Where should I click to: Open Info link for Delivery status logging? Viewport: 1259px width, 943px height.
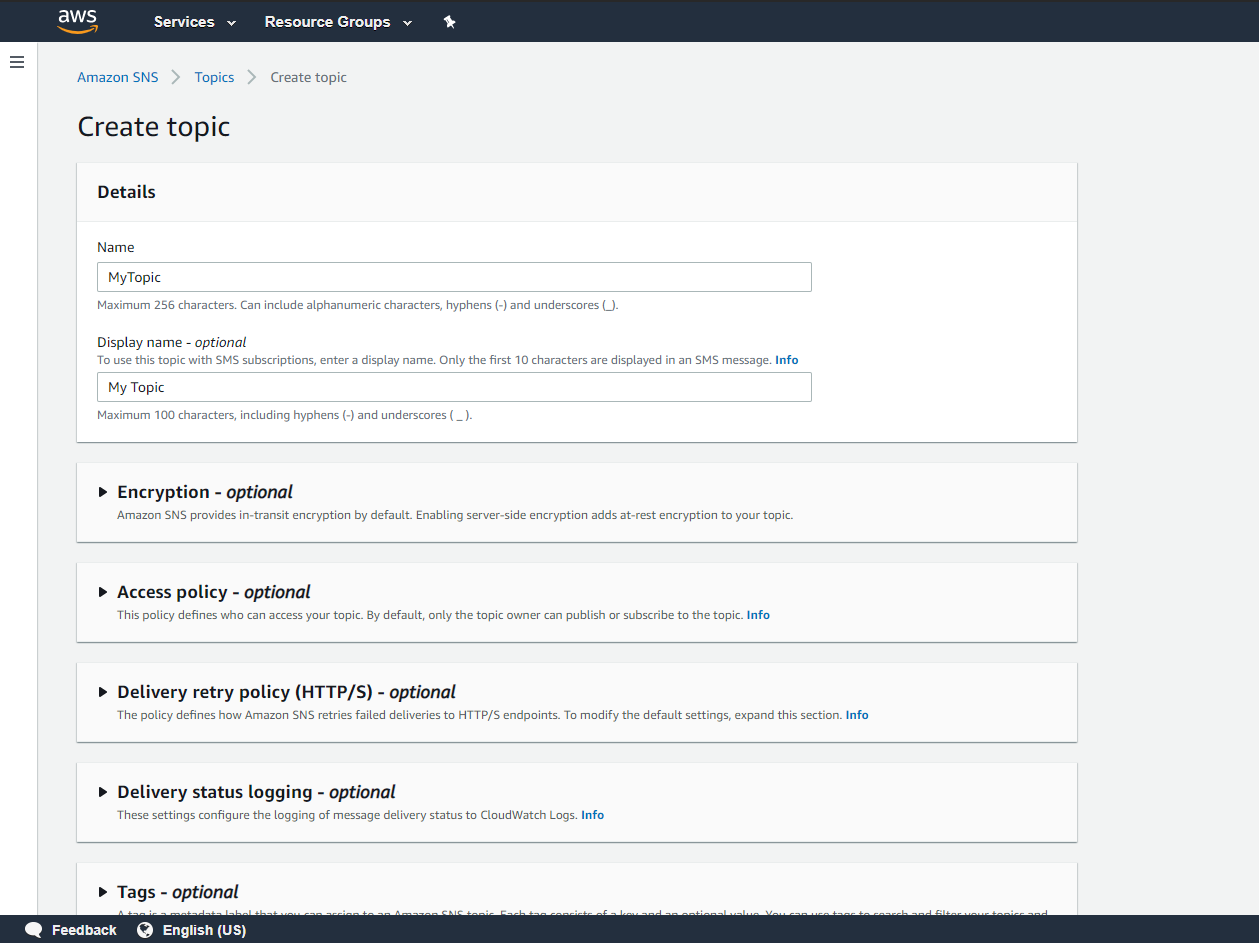click(593, 815)
